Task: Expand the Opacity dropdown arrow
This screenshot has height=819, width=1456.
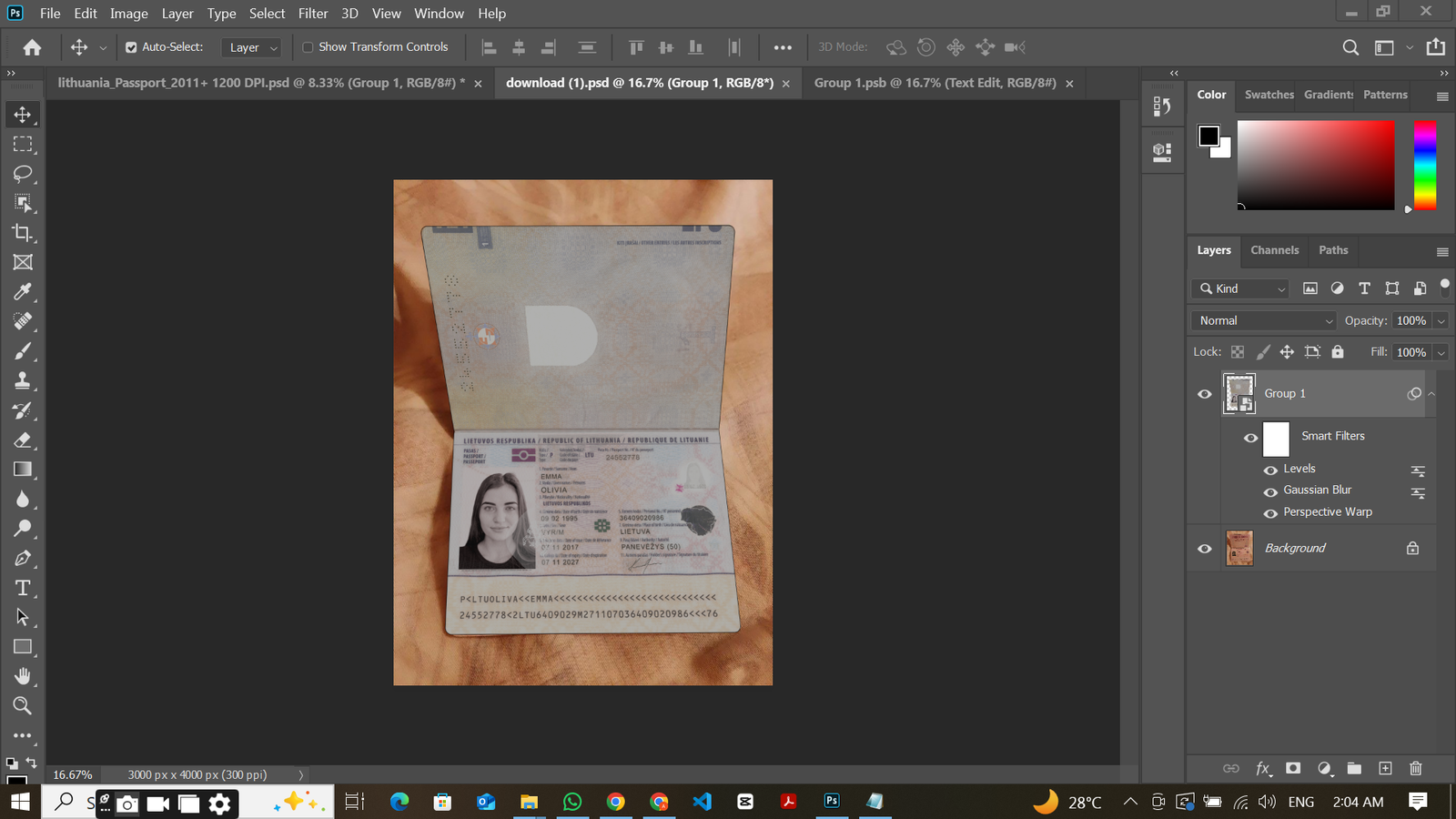Action: [1441, 320]
